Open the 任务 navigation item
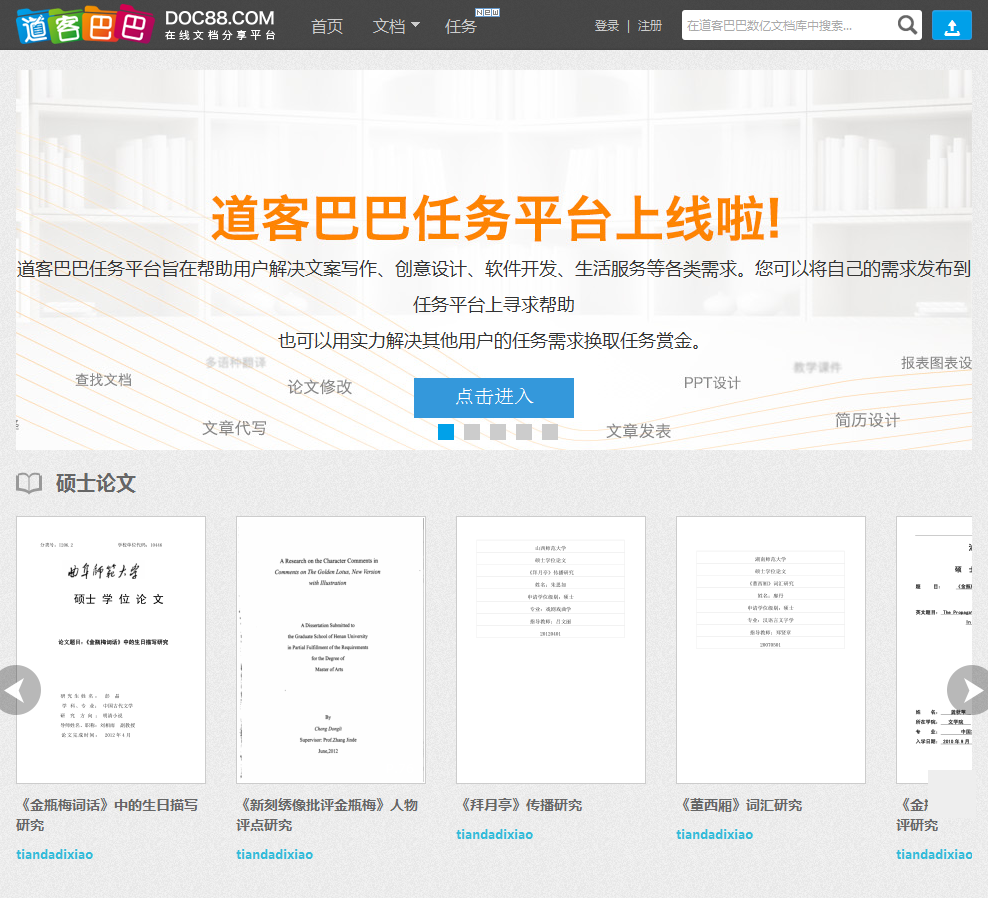The width and height of the screenshot is (988, 898). click(461, 26)
